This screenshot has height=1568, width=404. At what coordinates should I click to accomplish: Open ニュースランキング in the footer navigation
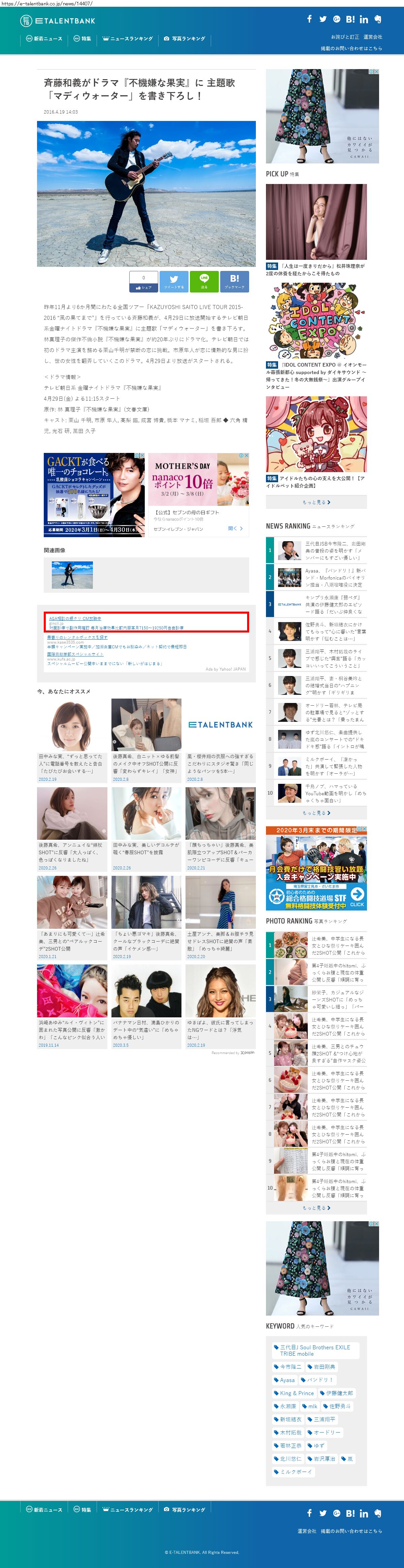[128, 1510]
